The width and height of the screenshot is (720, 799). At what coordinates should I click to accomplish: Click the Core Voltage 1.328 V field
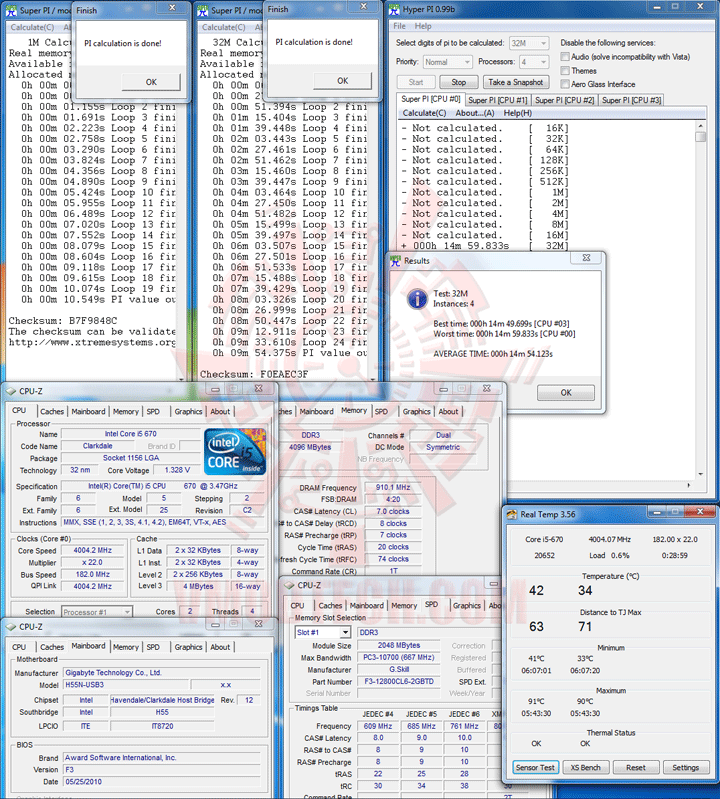(177, 470)
